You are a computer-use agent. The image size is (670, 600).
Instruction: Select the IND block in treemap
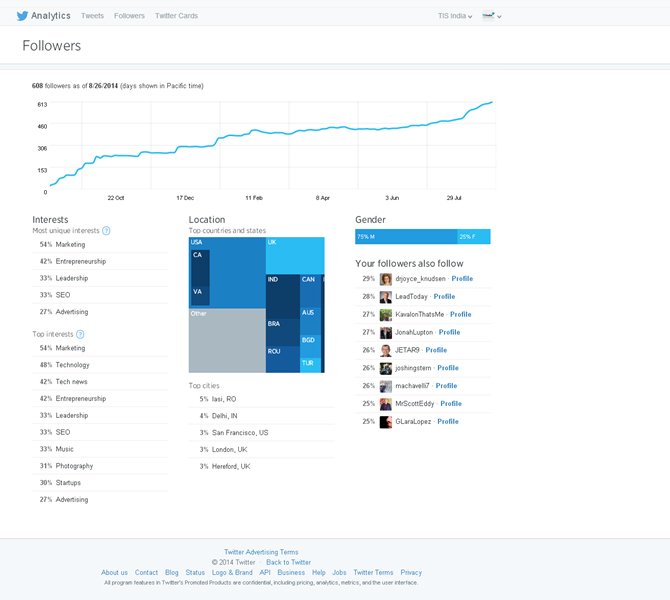[x=282, y=296]
